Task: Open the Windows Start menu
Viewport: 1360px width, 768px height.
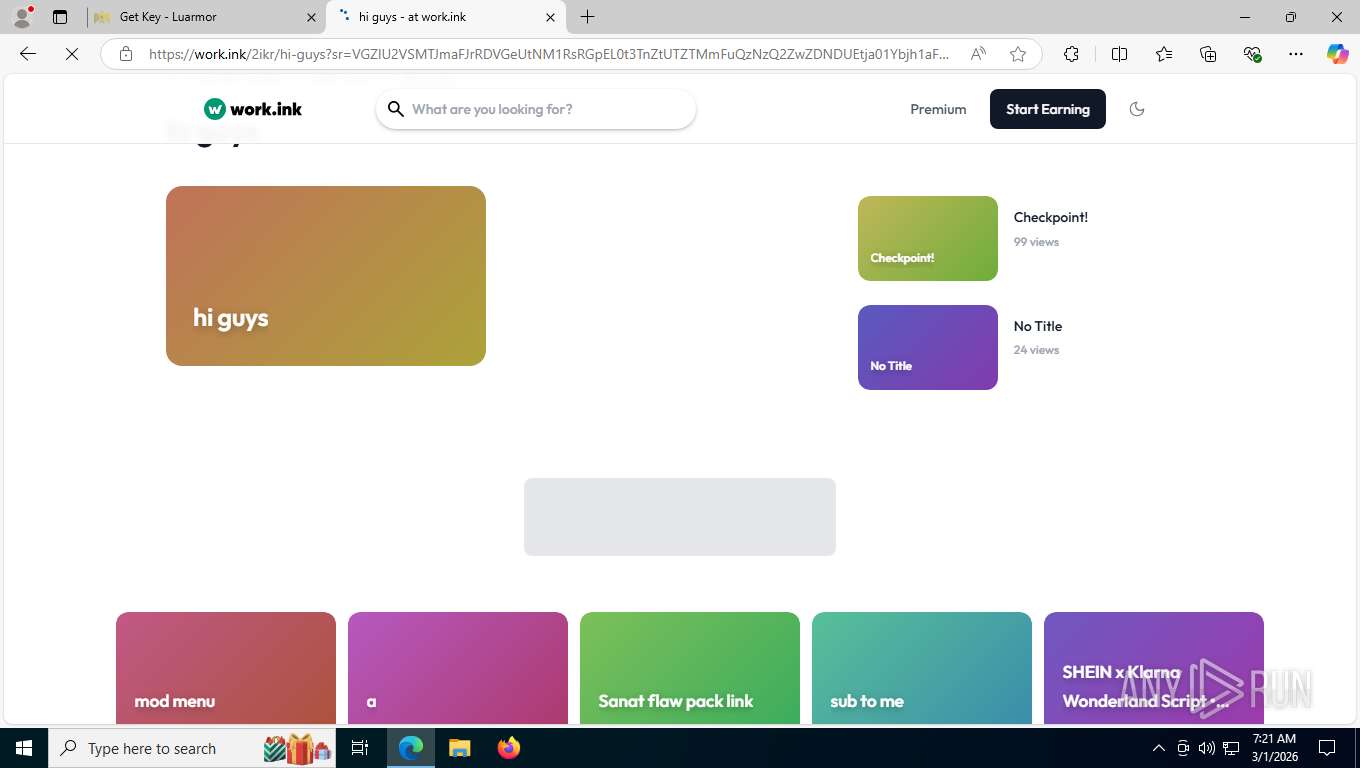Action: point(24,748)
